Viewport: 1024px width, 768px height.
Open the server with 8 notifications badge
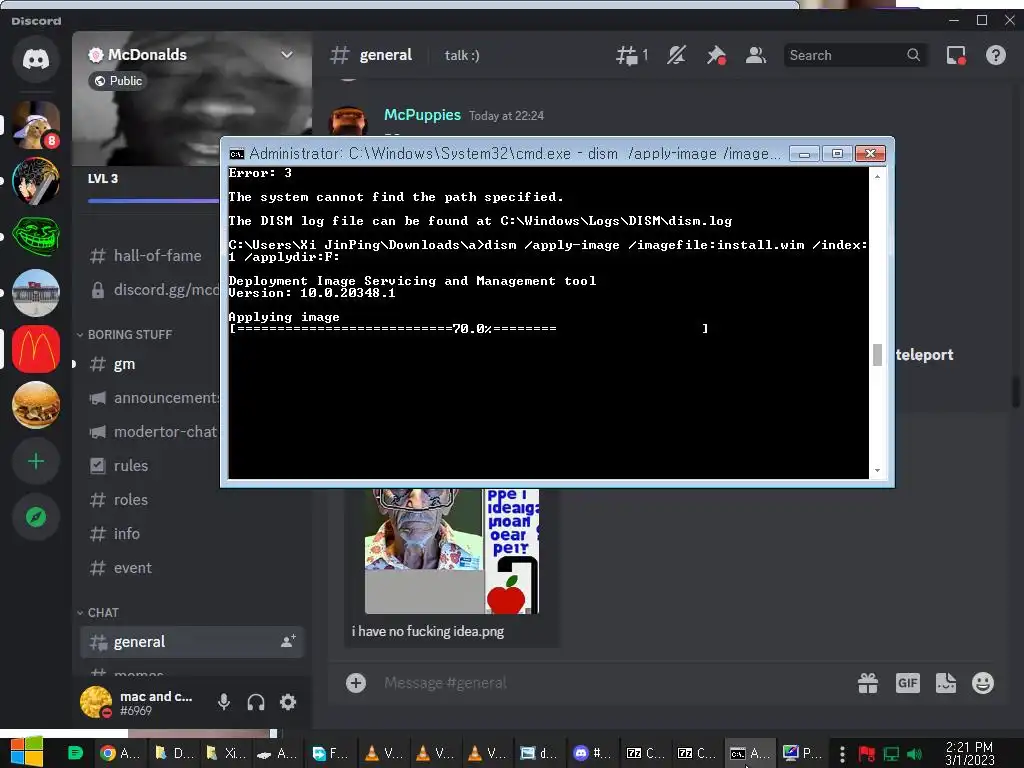tap(36, 125)
